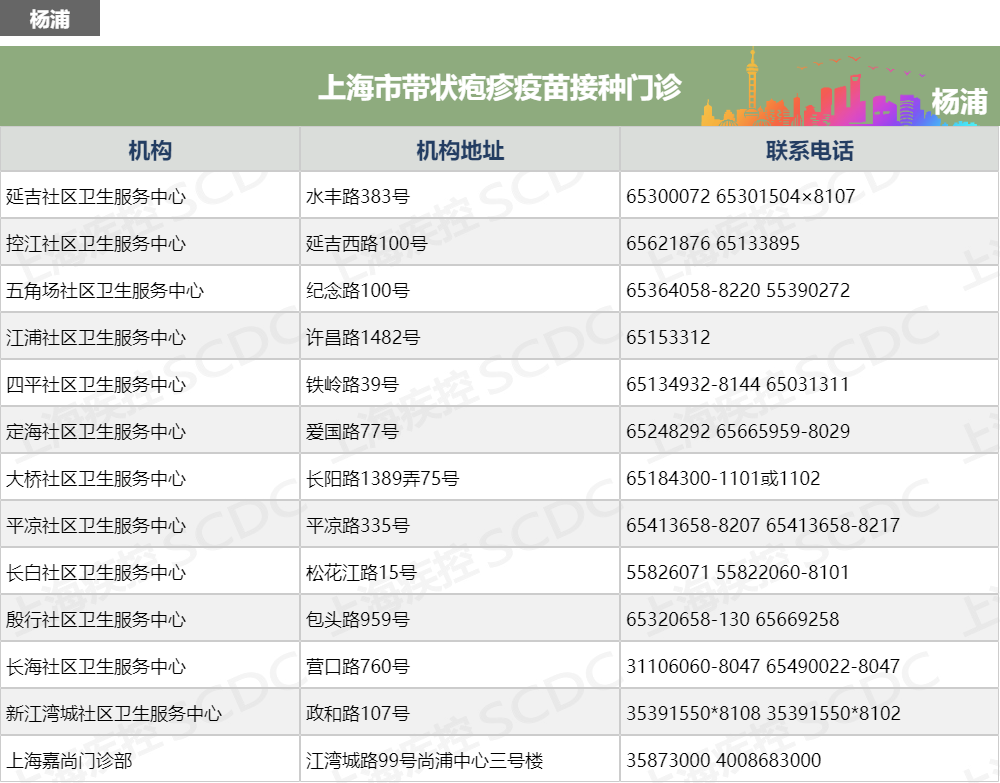Select 新江湾城社区卫生服务中心 cell

[150, 713]
